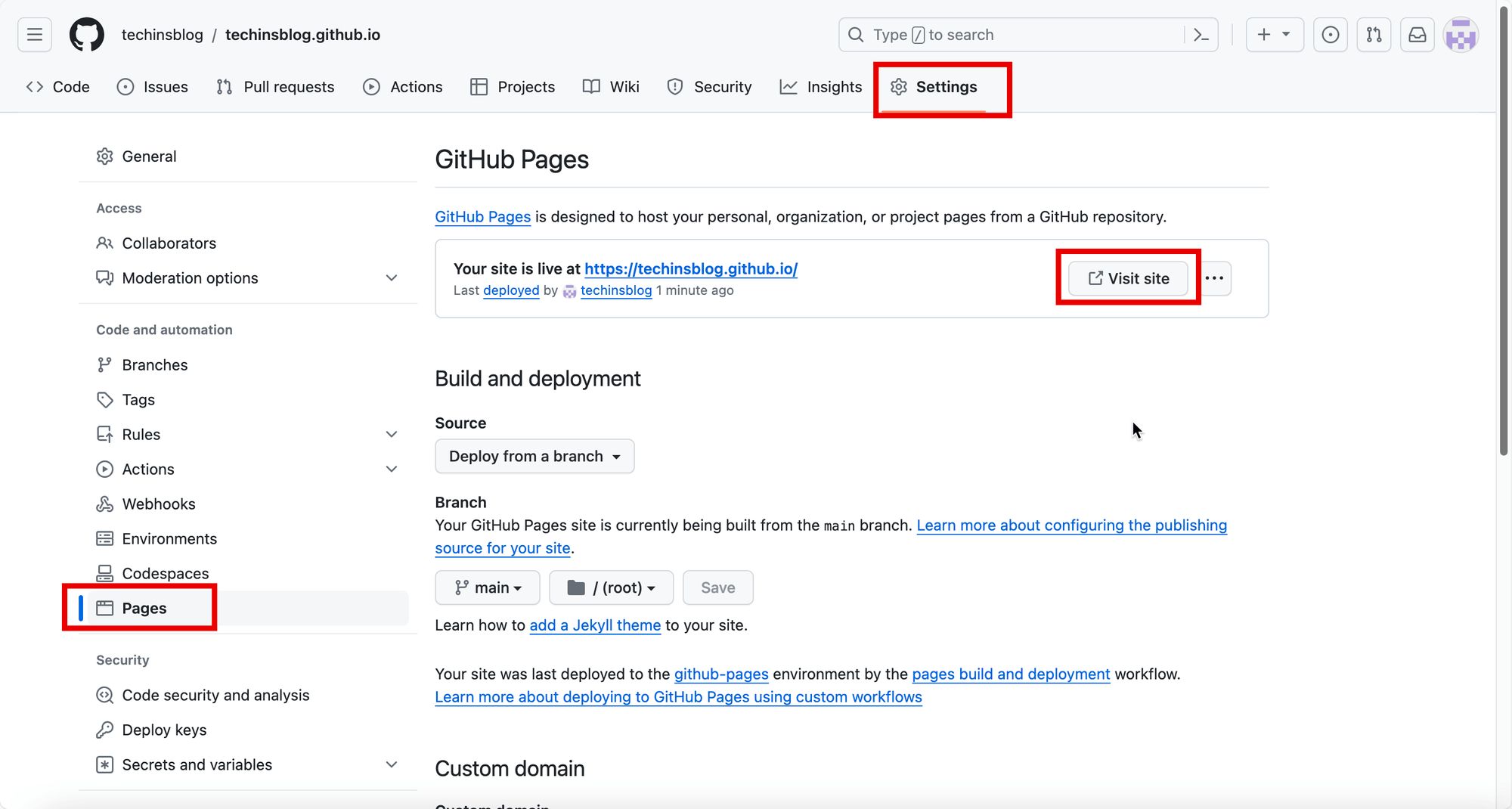
Task: Open the issues shortcut icon in header
Action: [x=1331, y=35]
